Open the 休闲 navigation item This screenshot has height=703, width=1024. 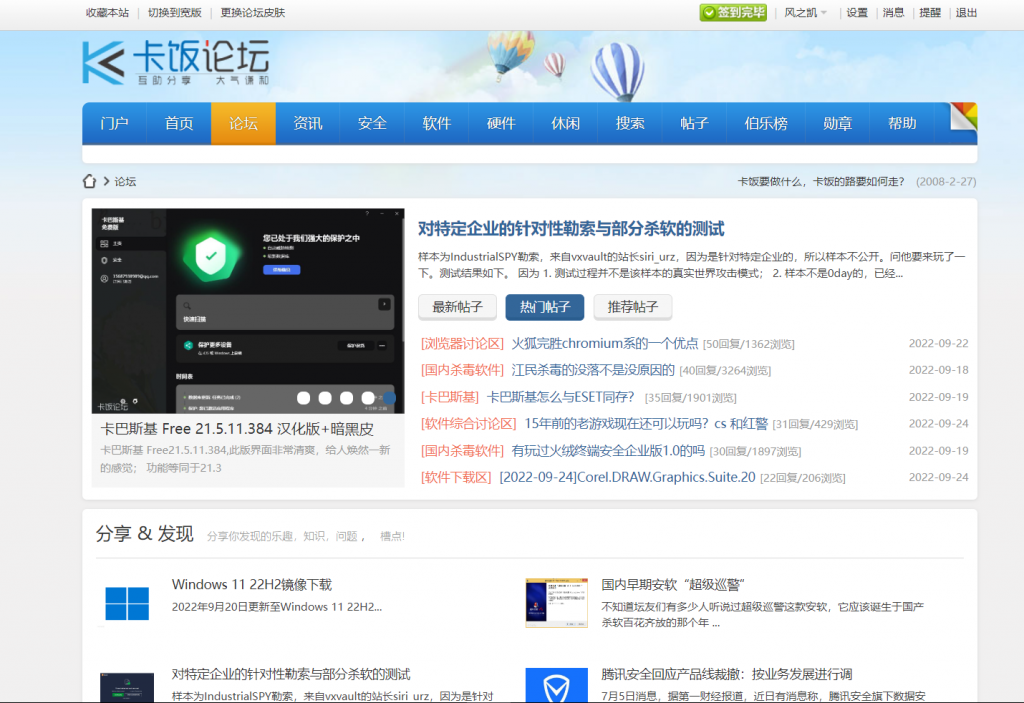point(566,123)
